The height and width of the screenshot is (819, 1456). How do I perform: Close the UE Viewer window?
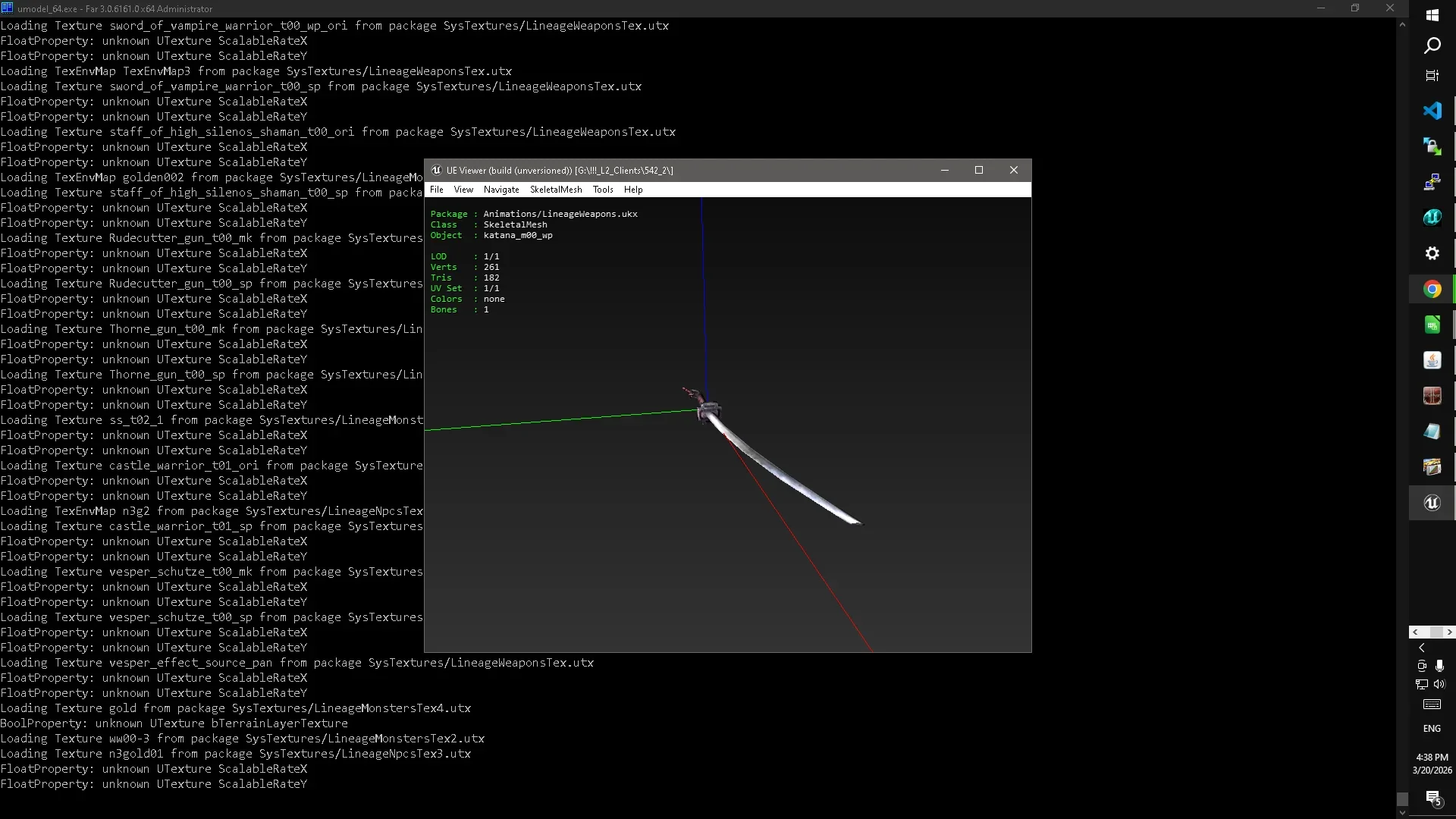[x=1014, y=170]
